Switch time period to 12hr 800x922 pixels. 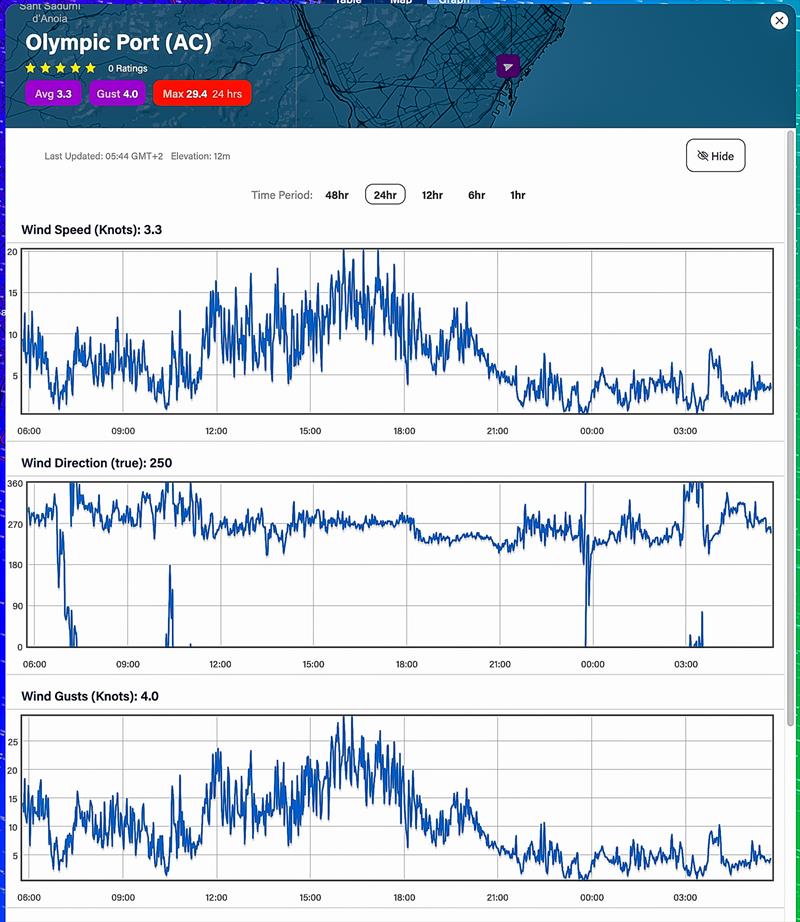[x=432, y=195]
